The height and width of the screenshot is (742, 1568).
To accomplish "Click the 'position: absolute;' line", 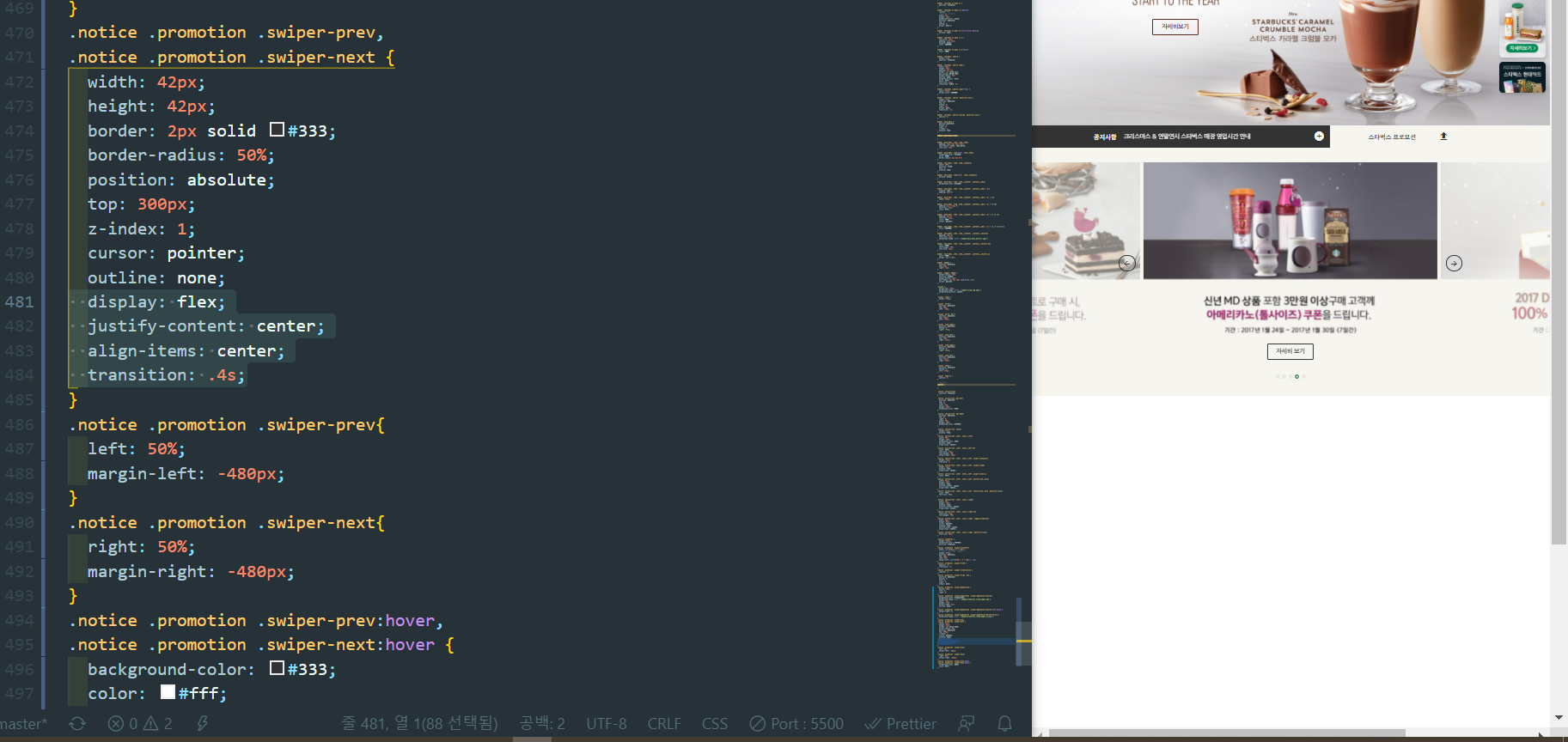I will [x=180, y=179].
